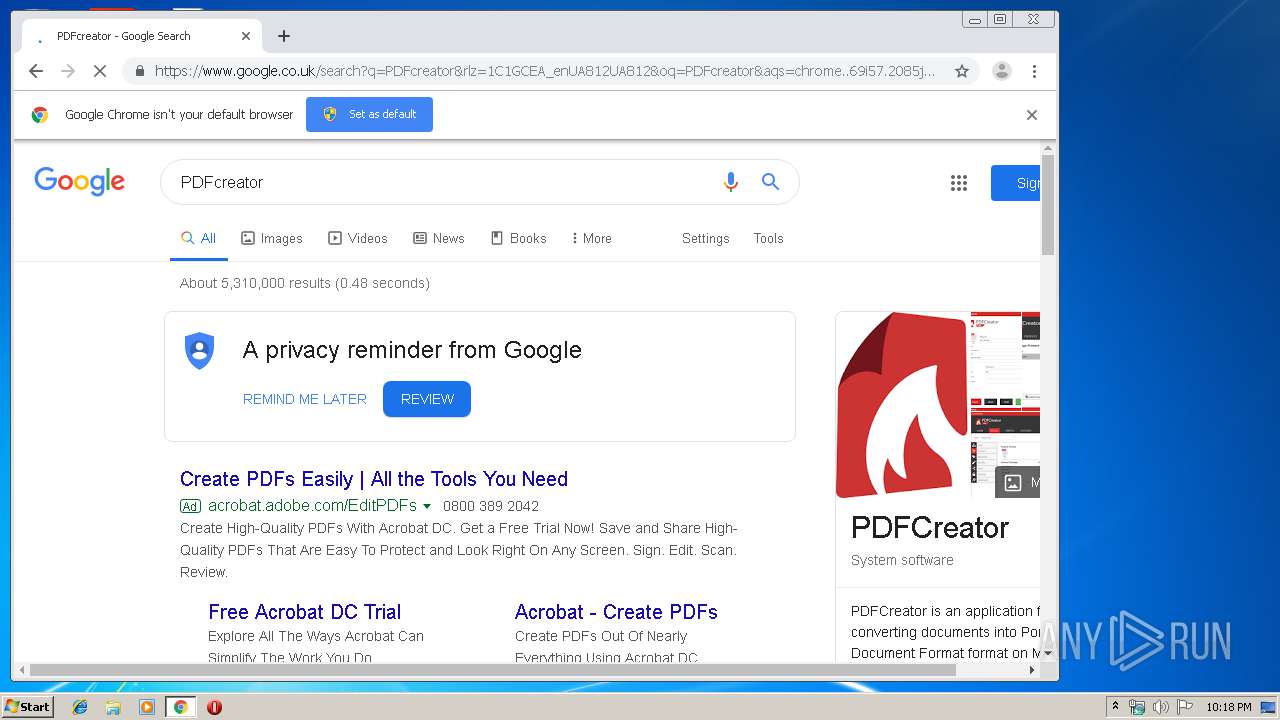View site info lock icon
The image size is (1280, 720).
139,71
